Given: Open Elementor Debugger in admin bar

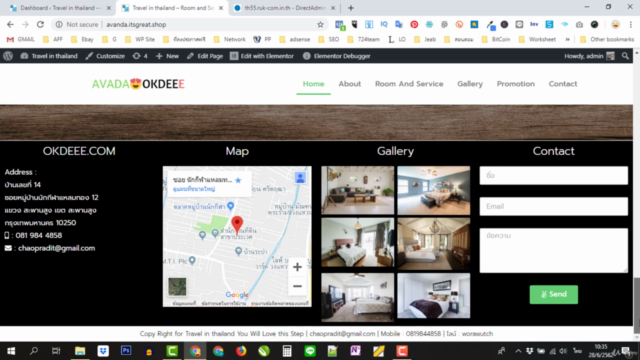Looking at the screenshot, I should (337, 56).
